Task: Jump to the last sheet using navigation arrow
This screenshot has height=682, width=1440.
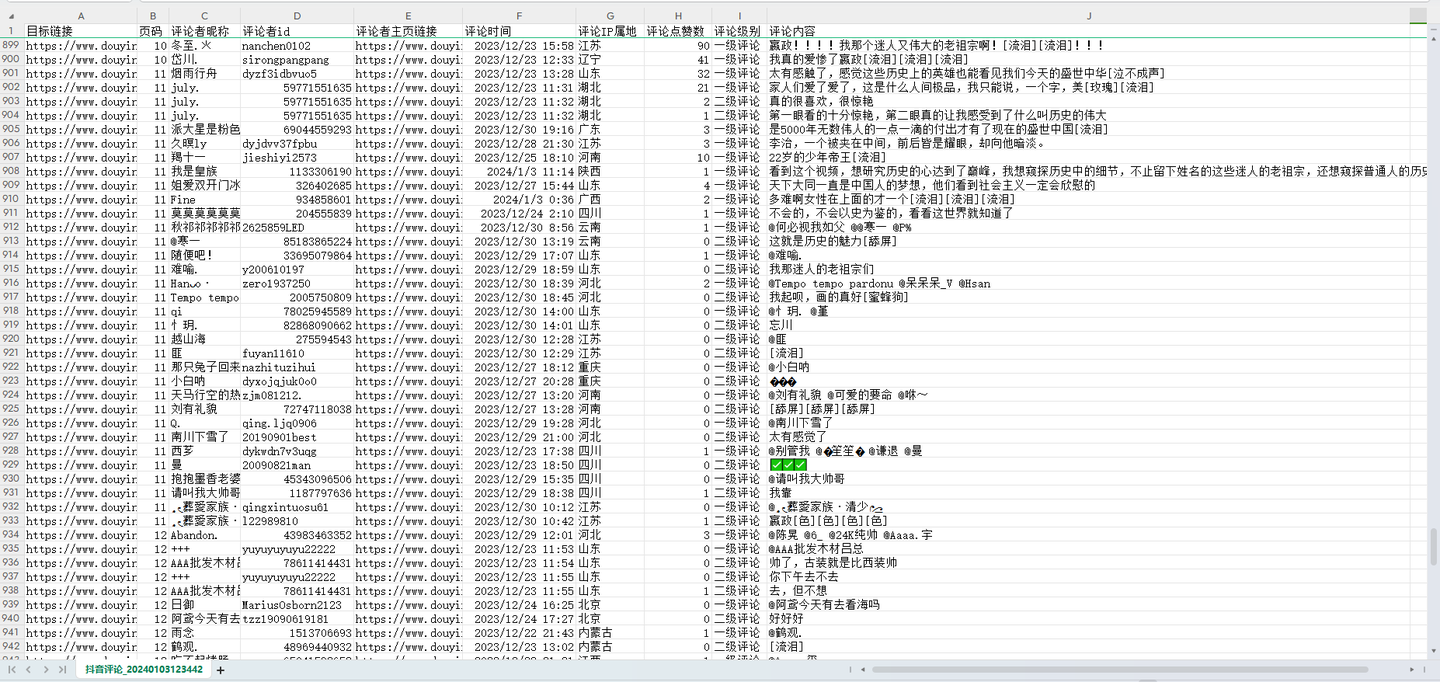Action: pos(61,669)
